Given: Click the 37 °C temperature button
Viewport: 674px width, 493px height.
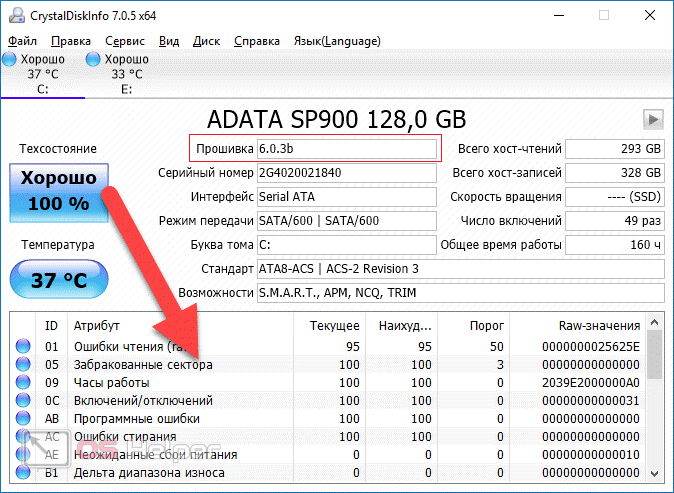Looking at the screenshot, I should tap(59, 279).
